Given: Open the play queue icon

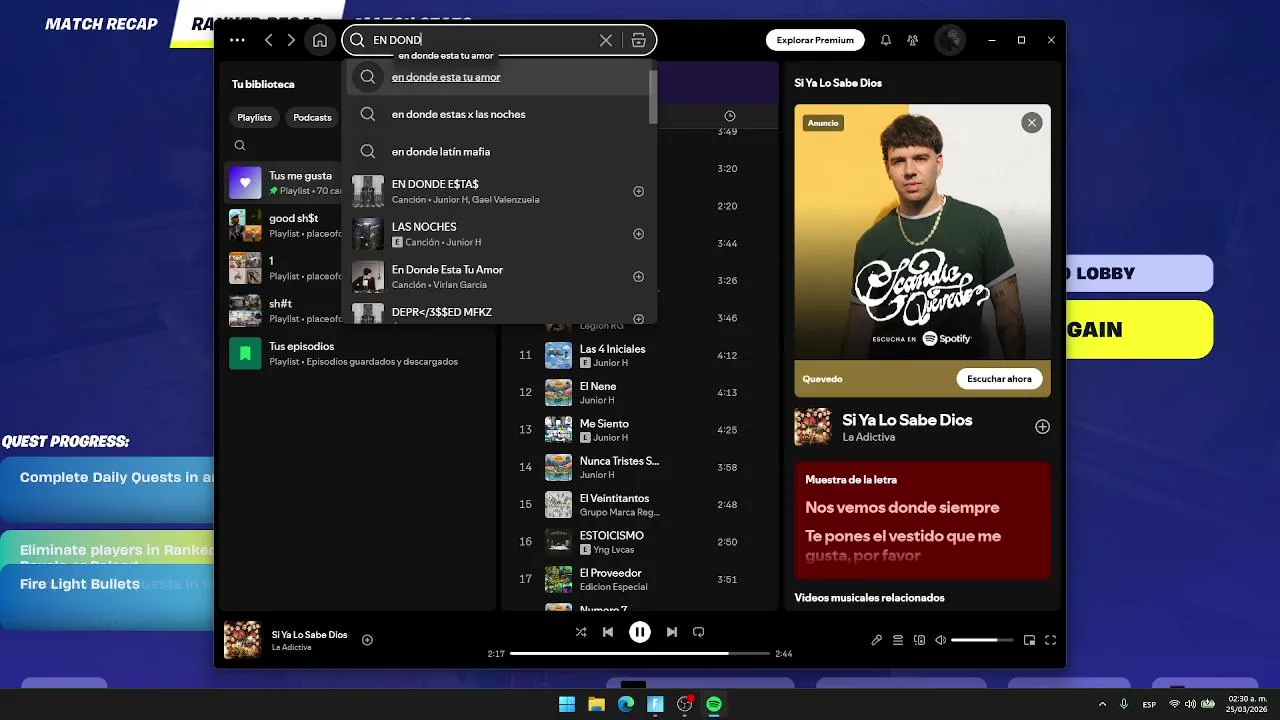Looking at the screenshot, I should tap(898, 640).
